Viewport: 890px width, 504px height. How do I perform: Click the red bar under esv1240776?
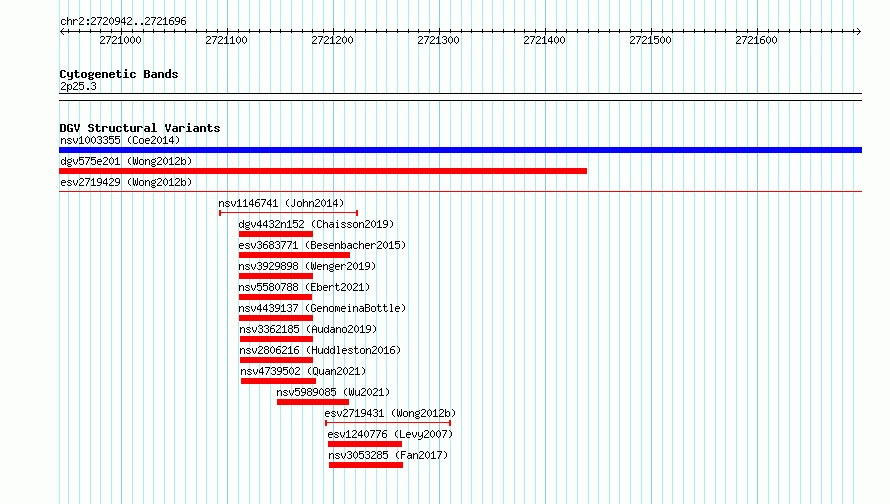365,444
